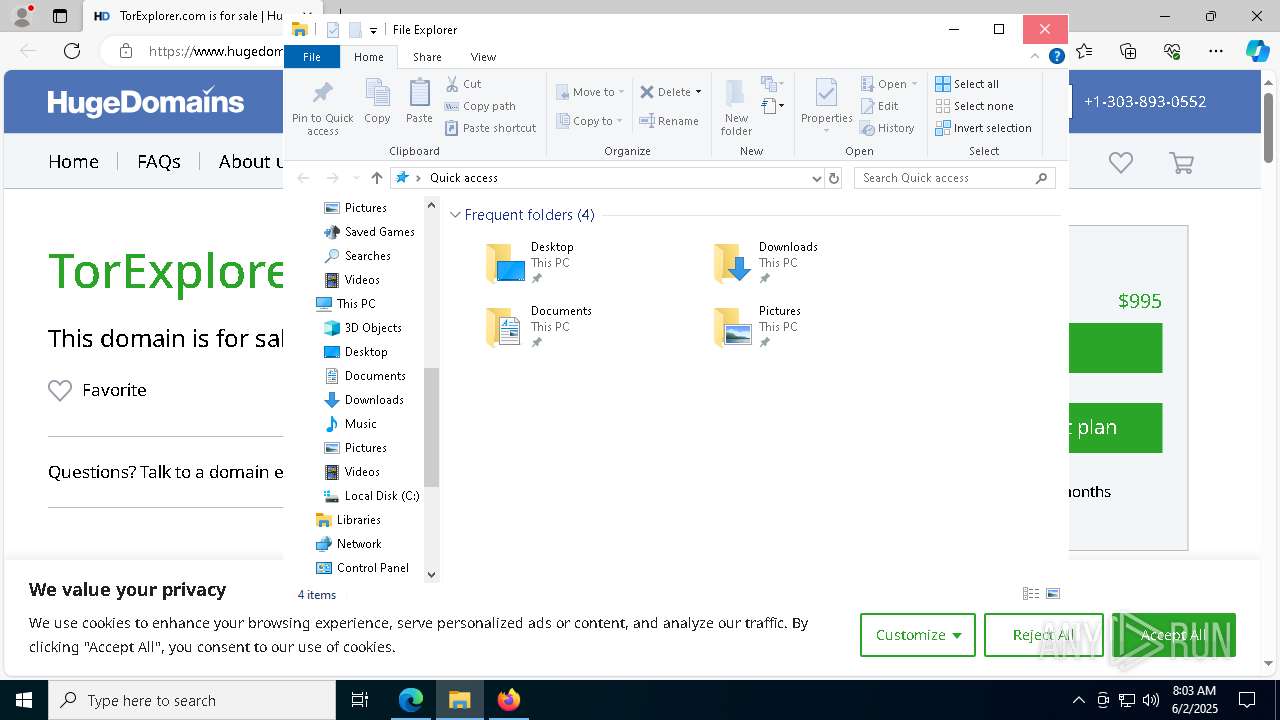The image size is (1280, 720).
Task: Open the Copy to dropdown
Action: pos(589,121)
